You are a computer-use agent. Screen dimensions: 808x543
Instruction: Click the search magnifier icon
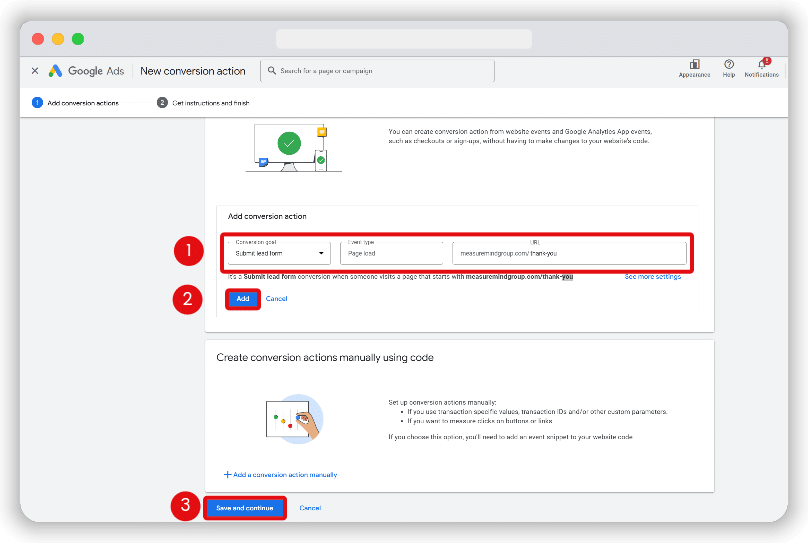(272, 71)
